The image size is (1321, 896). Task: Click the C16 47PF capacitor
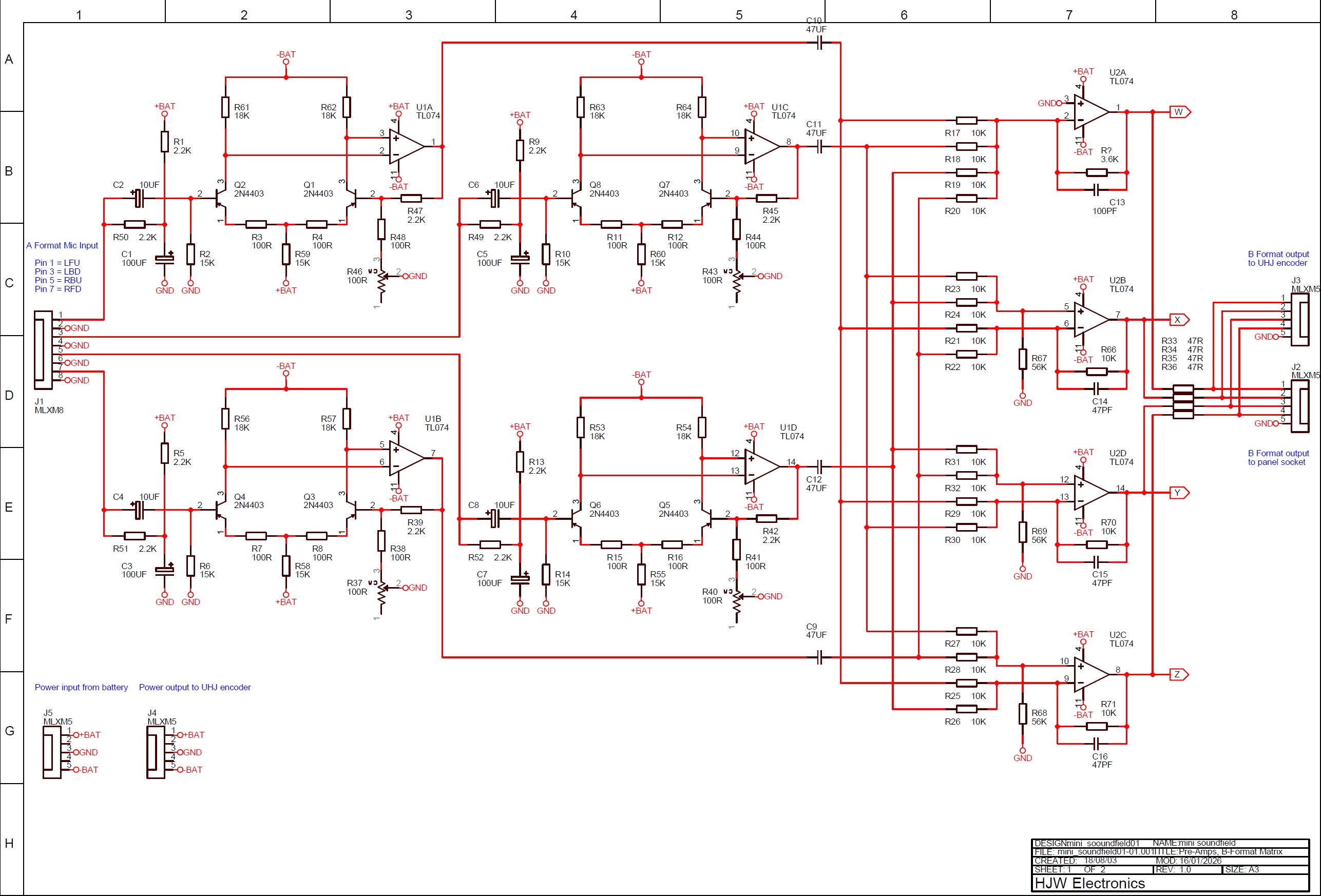click(1097, 743)
